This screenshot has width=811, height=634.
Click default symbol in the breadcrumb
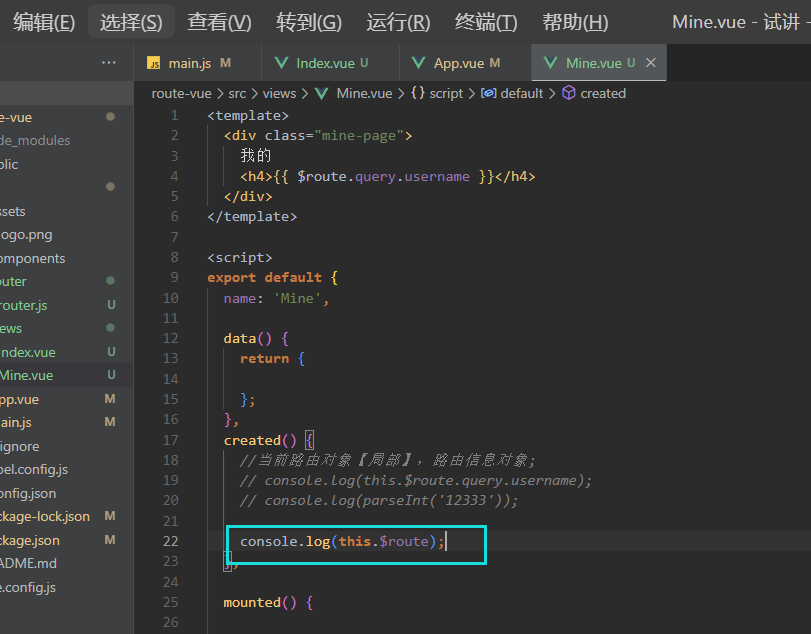pos(522,94)
